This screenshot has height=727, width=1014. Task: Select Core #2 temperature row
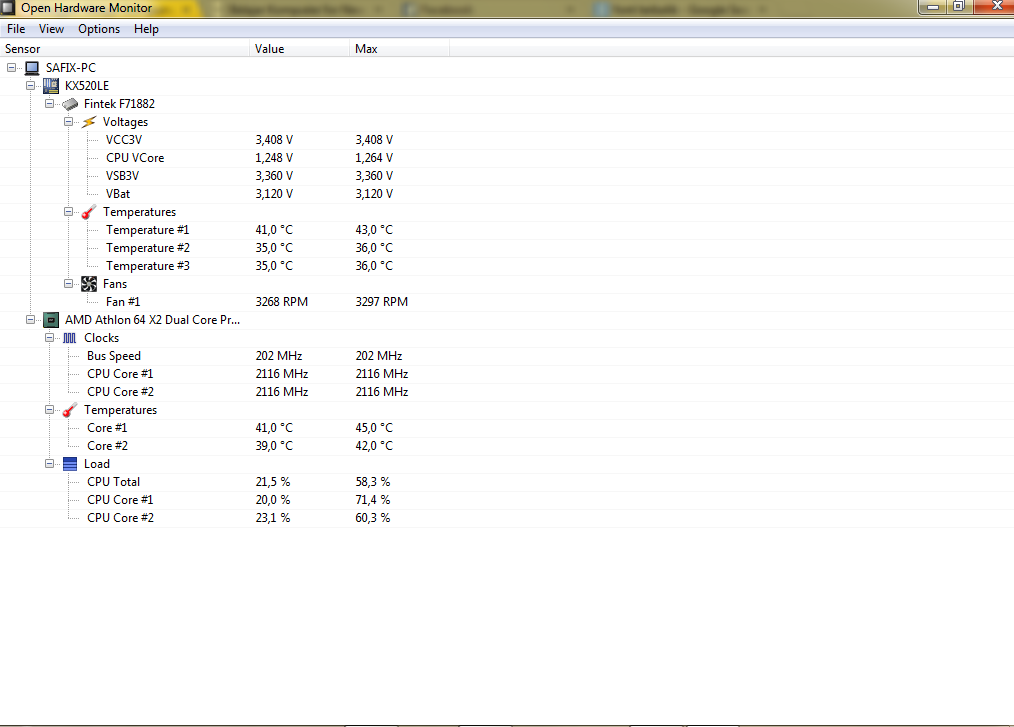click(507, 446)
